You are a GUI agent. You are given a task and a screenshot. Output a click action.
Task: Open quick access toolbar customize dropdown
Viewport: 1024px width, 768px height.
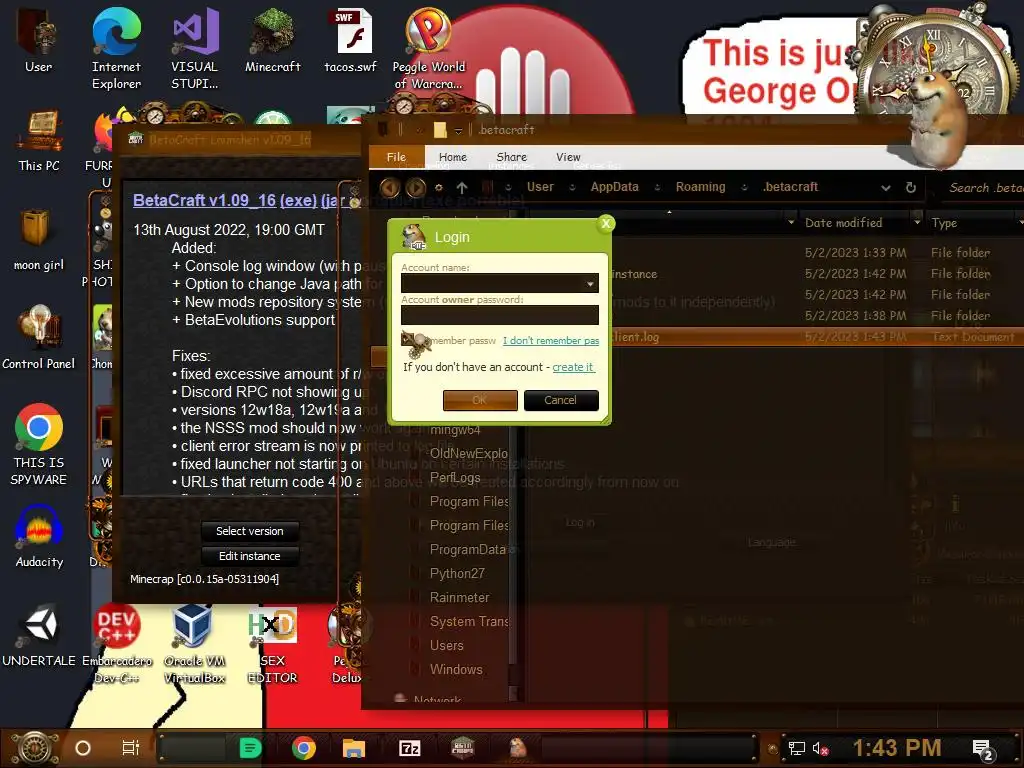[x=458, y=131]
